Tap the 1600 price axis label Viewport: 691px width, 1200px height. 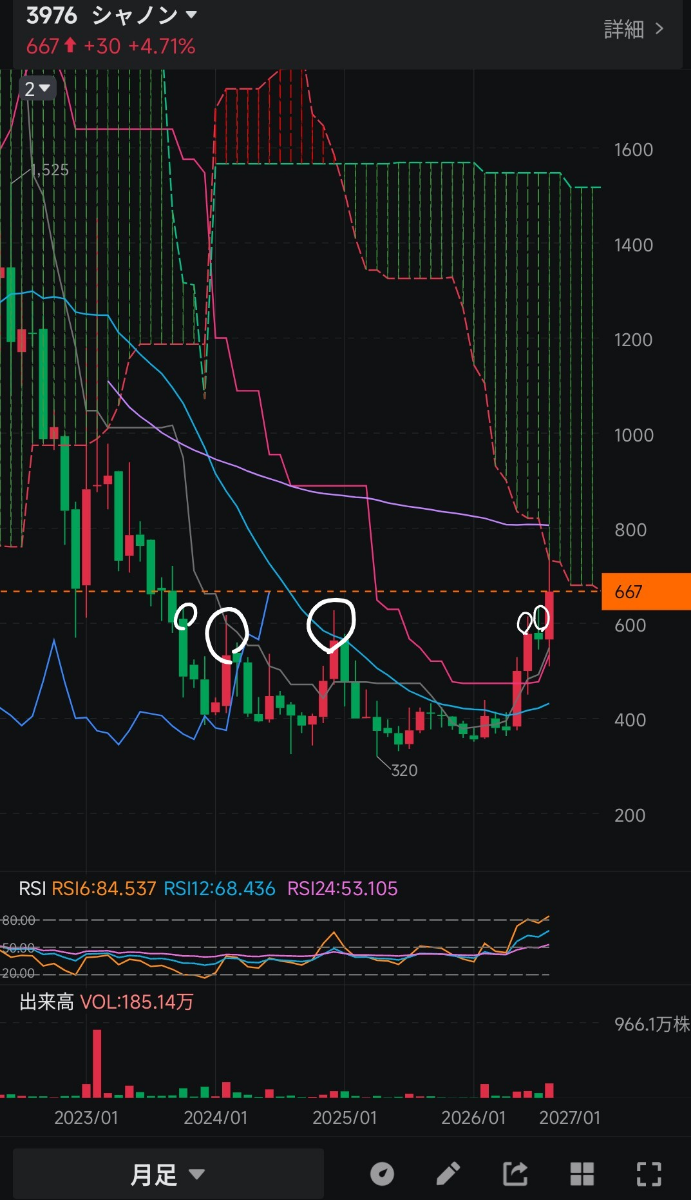click(x=634, y=150)
